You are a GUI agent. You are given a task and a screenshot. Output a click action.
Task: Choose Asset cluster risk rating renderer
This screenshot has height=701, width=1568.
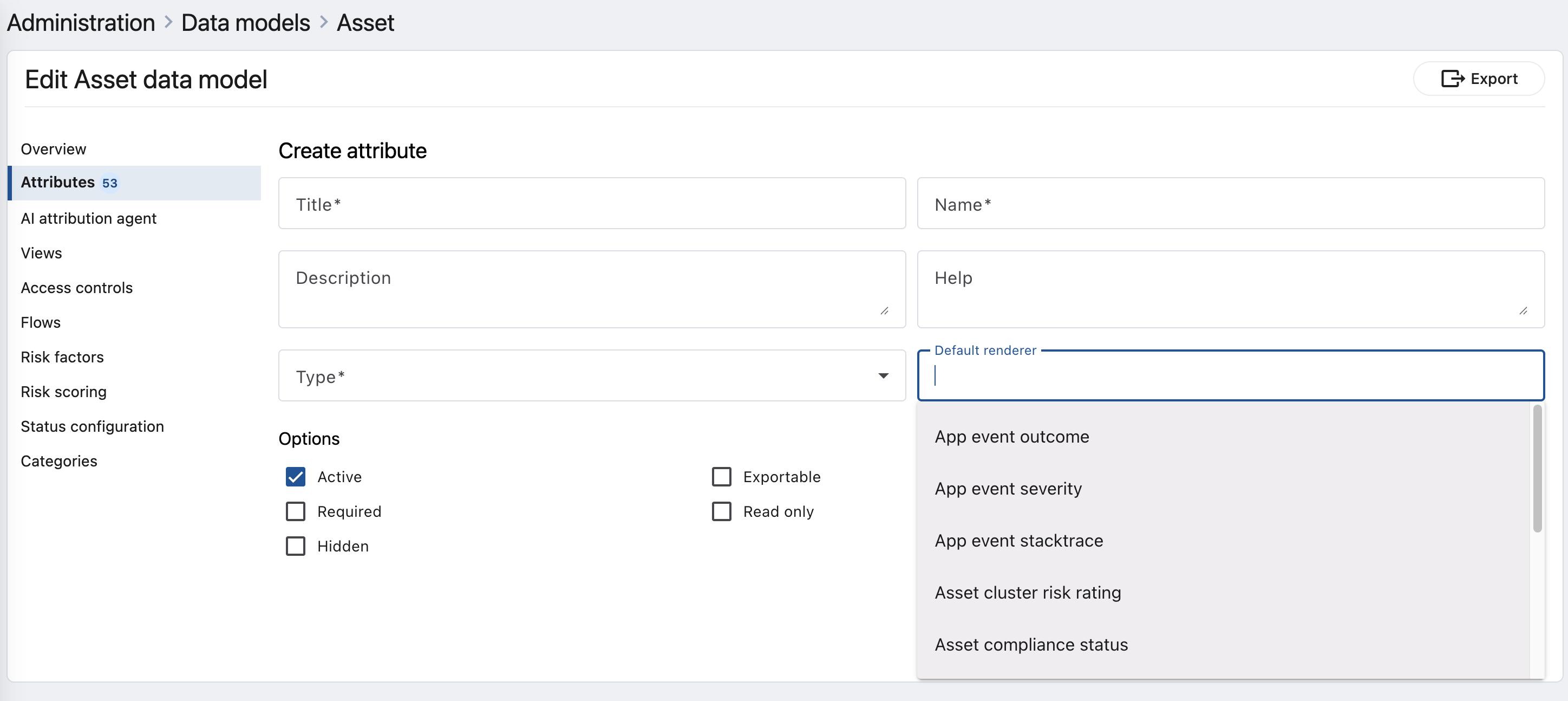click(x=1224, y=593)
